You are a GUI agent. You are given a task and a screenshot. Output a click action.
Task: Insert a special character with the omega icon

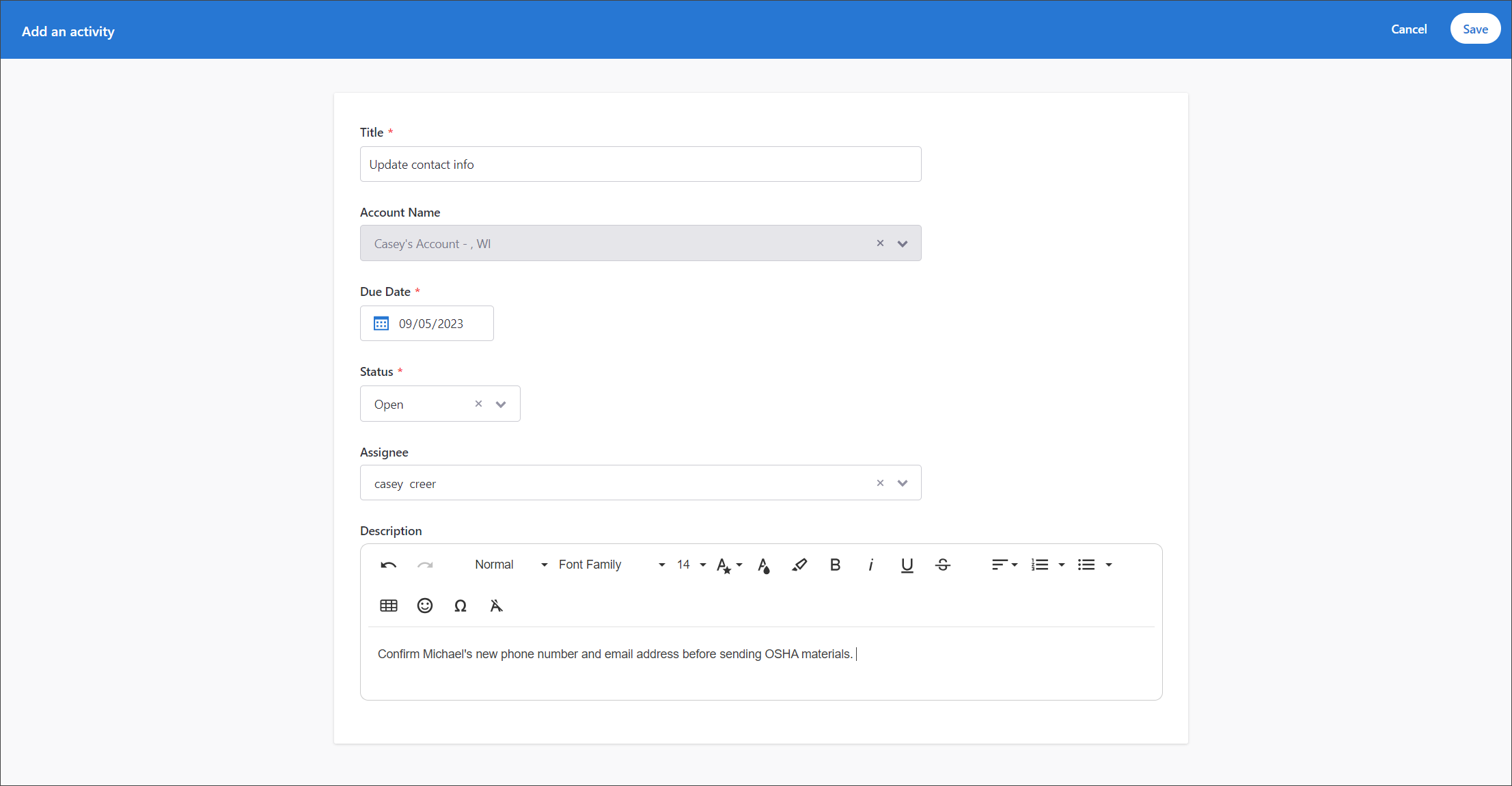460,606
